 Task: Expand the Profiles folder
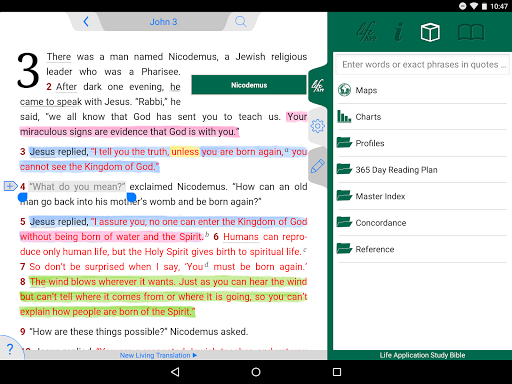pyautogui.click(x=422, y=143)
